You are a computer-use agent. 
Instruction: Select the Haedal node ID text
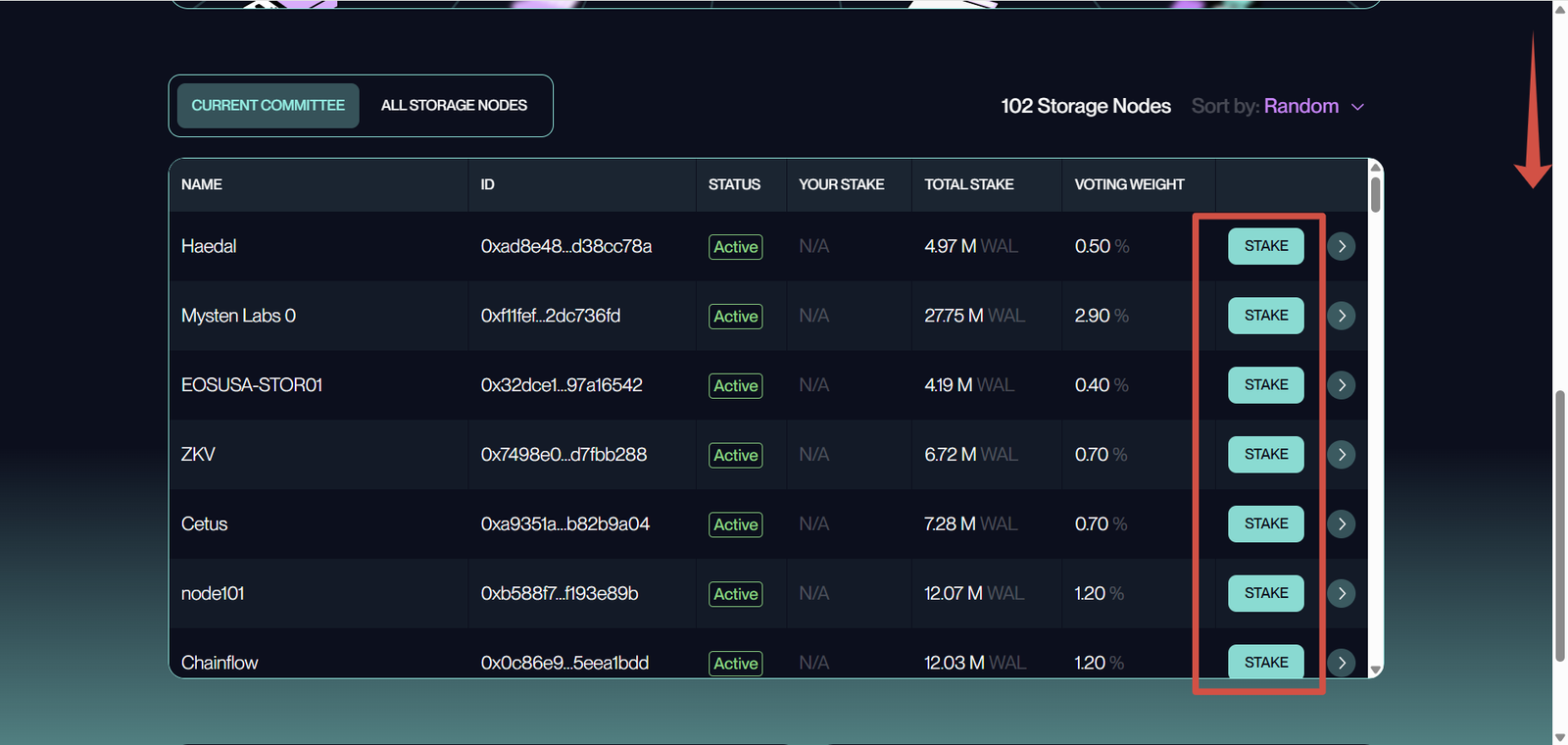[565, 247]
